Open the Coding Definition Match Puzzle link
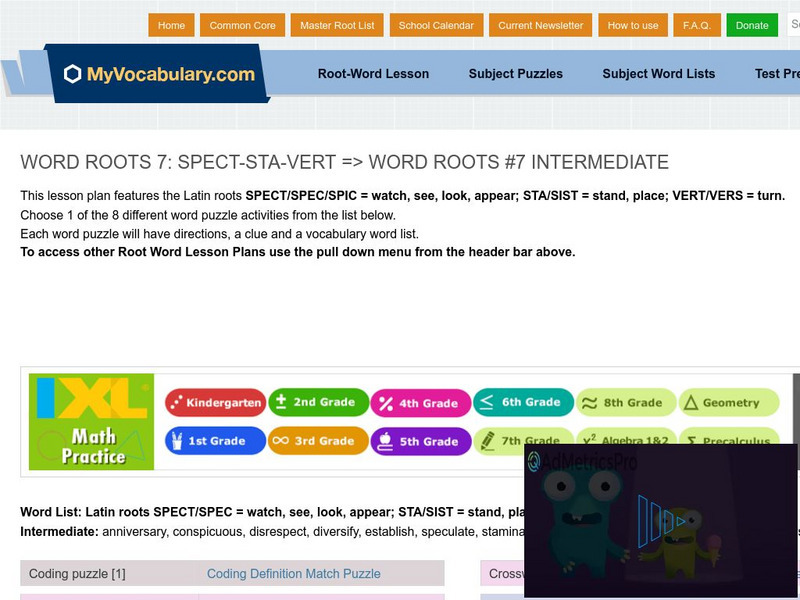800x600 pixels. click(x=293, y=574)
